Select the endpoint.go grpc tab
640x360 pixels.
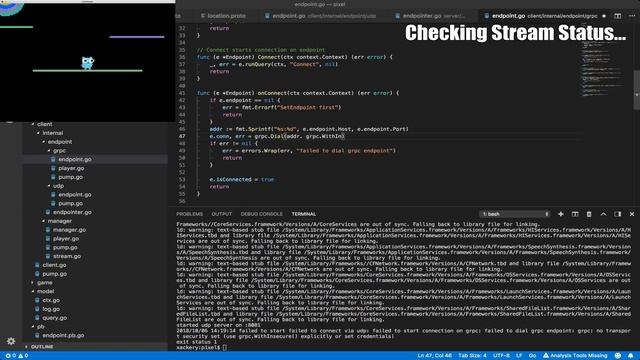544,16
